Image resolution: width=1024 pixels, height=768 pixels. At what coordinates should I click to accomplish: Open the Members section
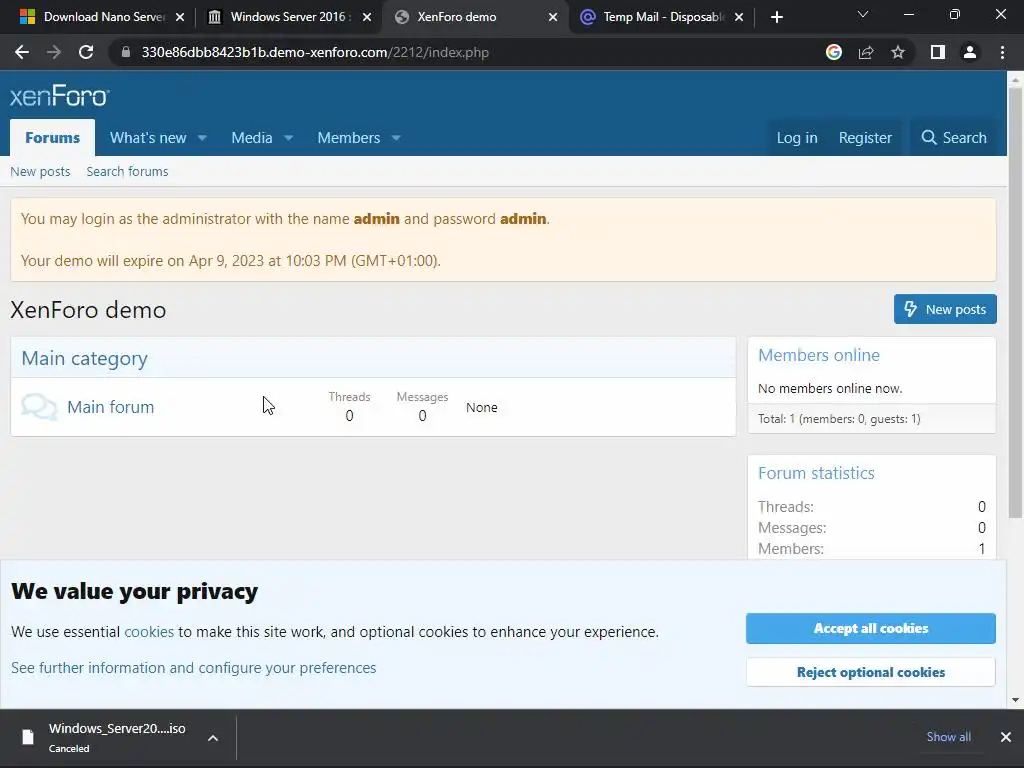click(x=349, y=138)
